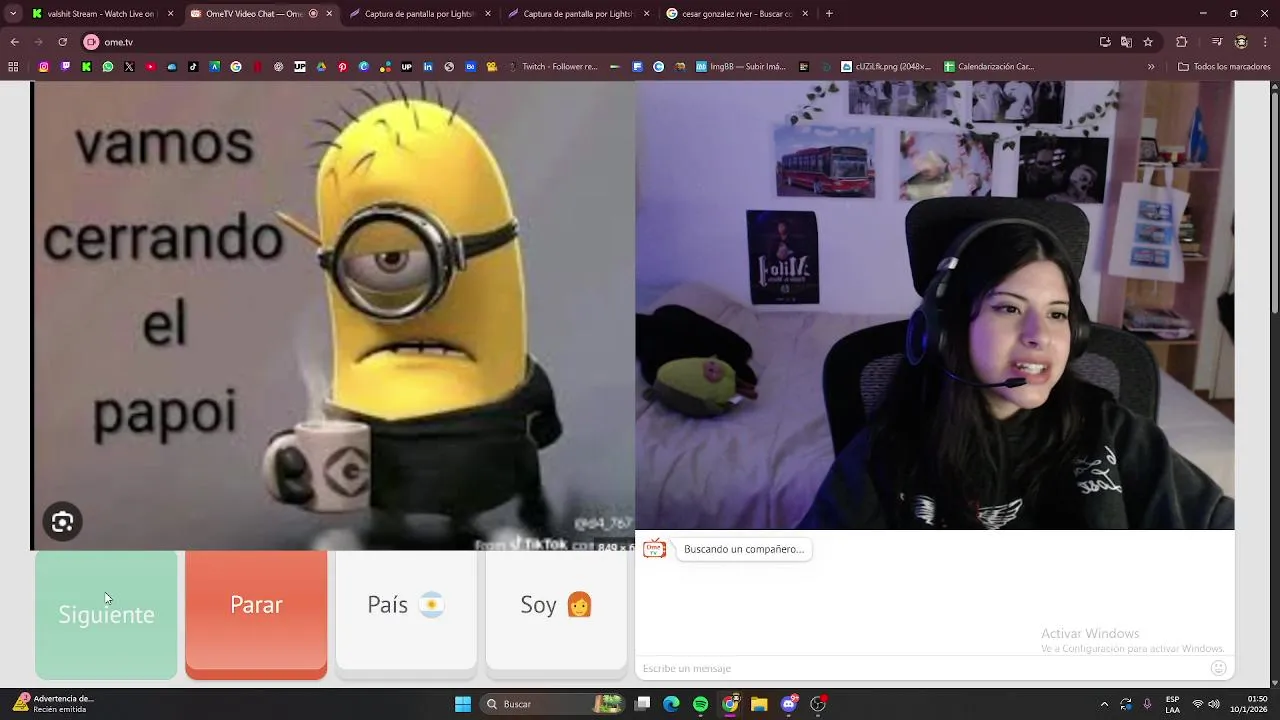
Task: Open Kick bookmark icon
Action: (x=86, y=67)
